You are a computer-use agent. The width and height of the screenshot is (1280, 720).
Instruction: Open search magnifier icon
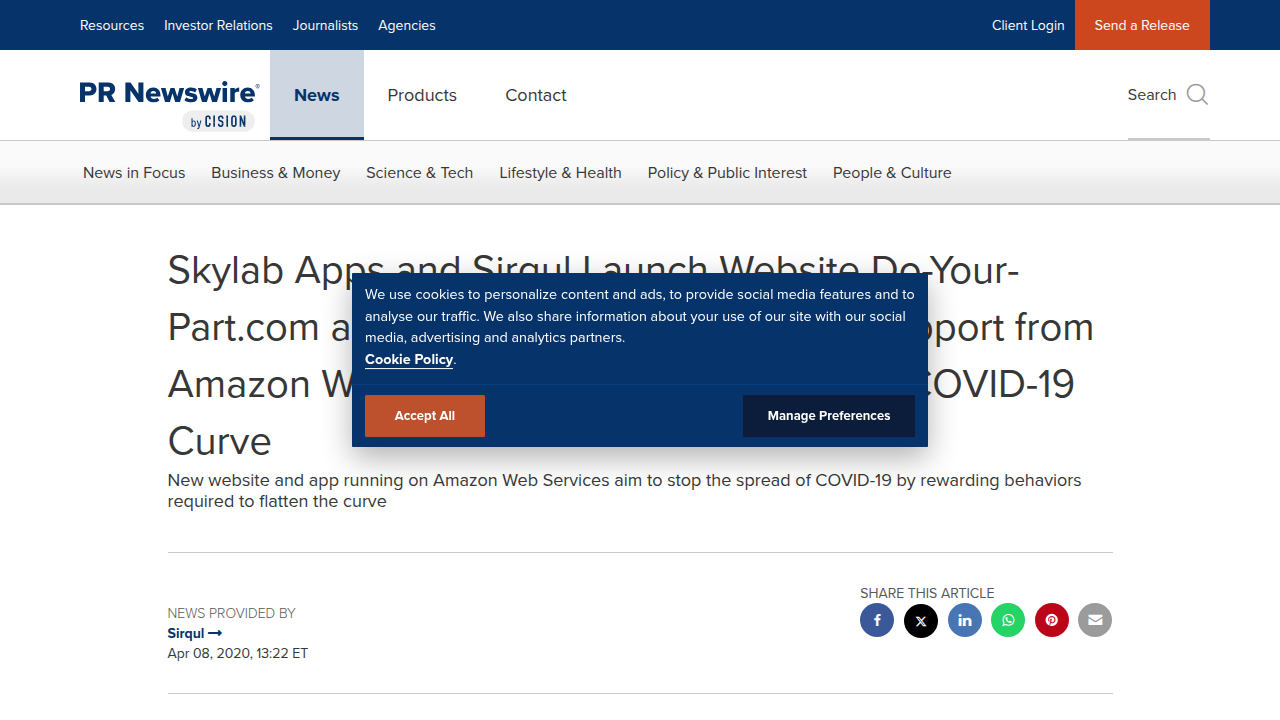(1197, 95)
